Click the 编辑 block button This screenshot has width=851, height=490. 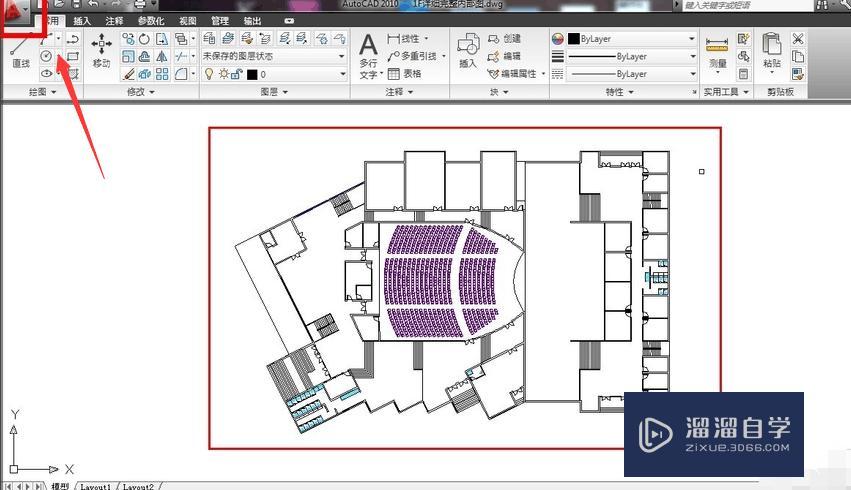point(505,56)
